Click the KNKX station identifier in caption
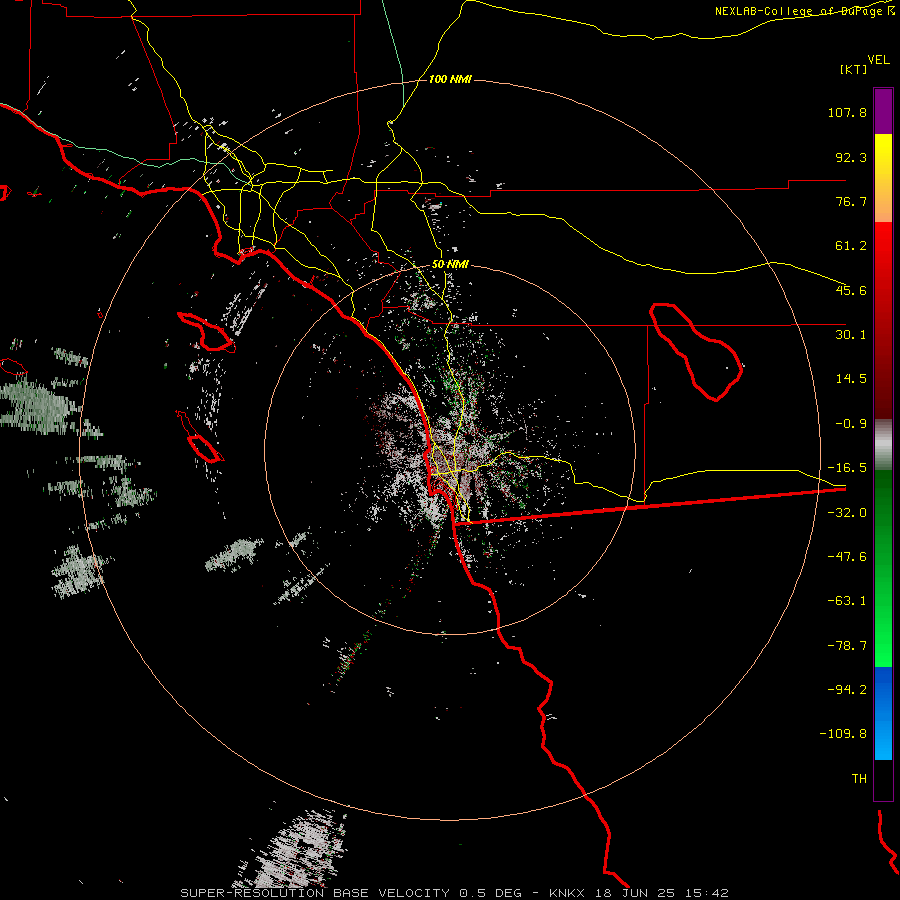900x900 pixels. coord(567,893)
